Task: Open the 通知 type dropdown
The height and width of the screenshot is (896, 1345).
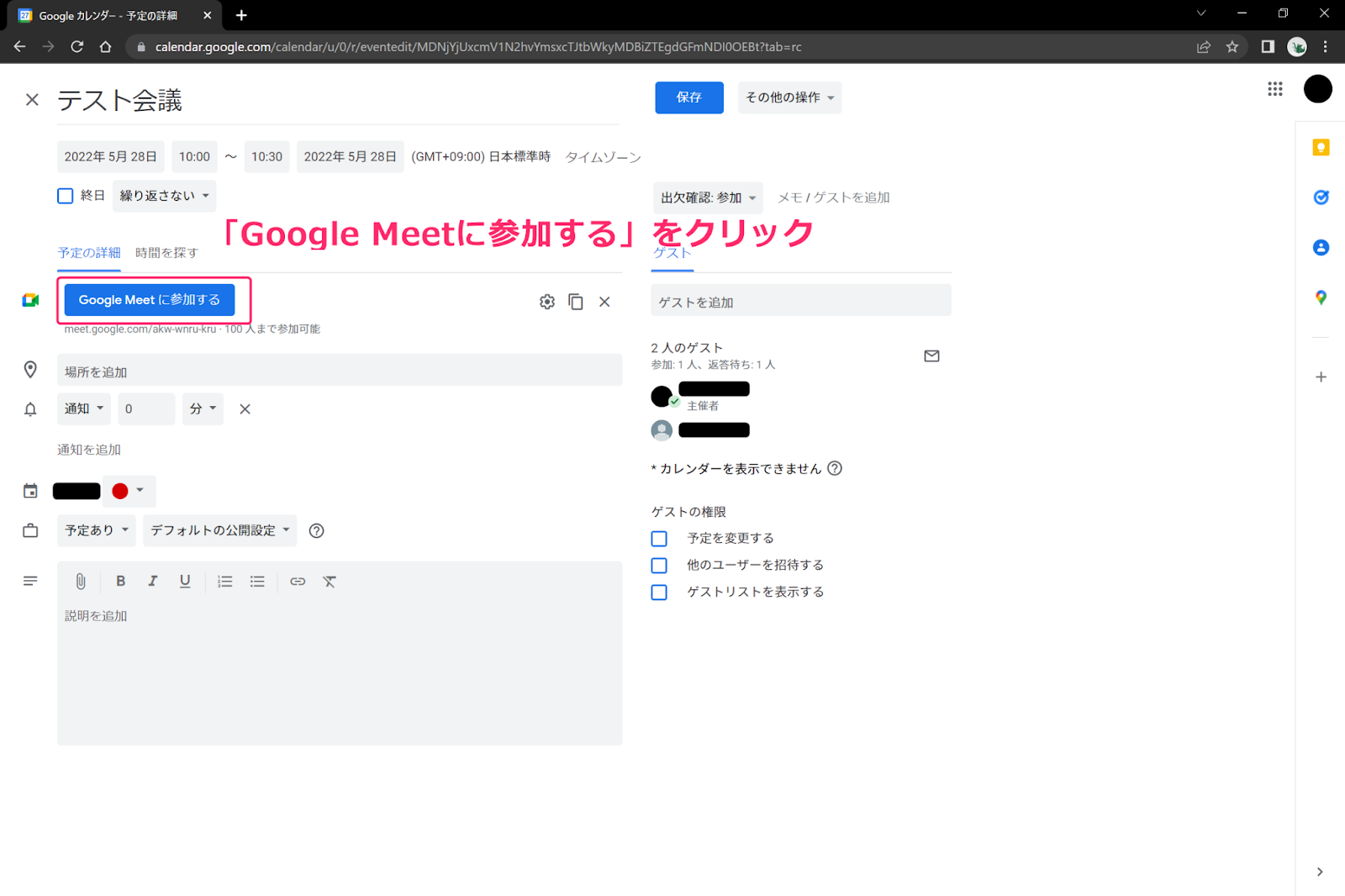Action: (84, 408)
